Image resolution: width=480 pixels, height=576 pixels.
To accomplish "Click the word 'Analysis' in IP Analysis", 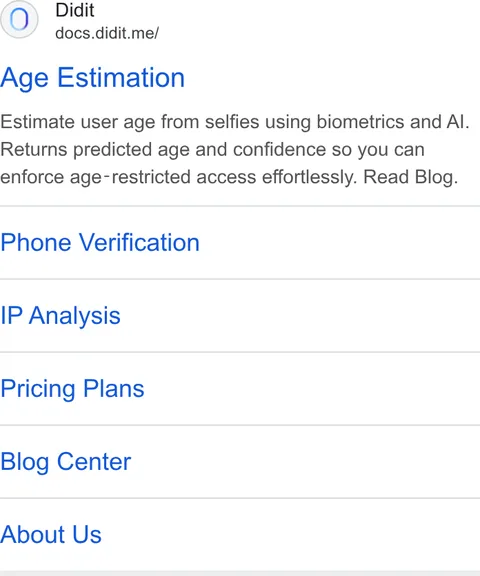I will (x=75, y=316).
